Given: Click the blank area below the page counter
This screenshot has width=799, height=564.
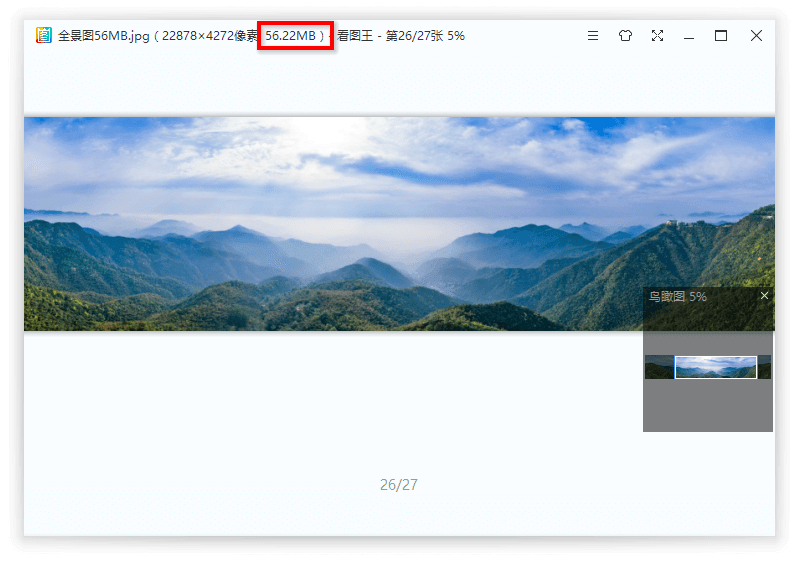Looking at the screenshot, I should [398, 515].
